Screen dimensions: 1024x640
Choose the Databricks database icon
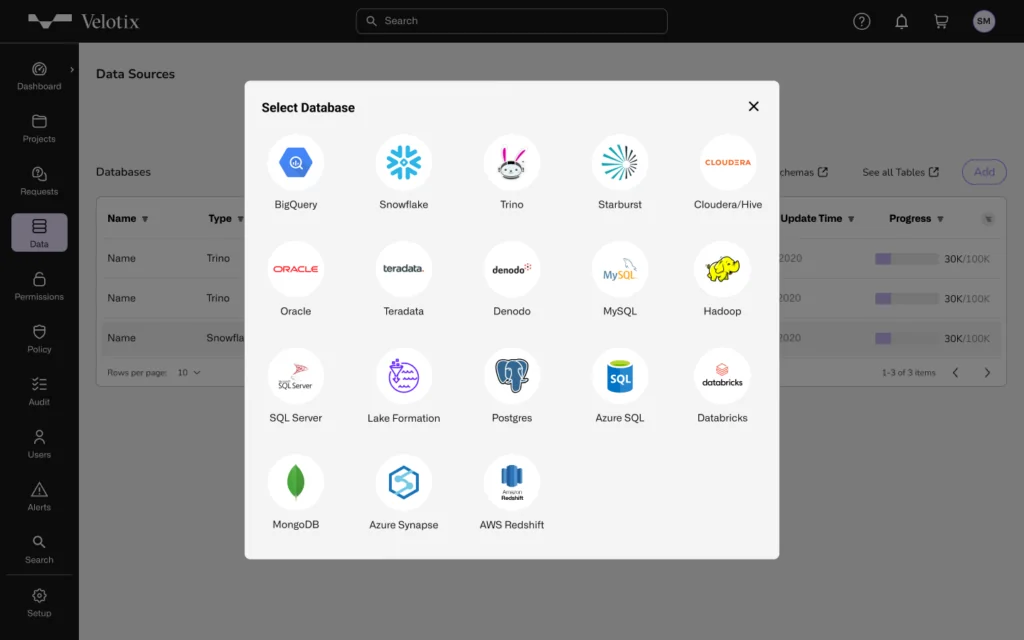coord(722,376)
